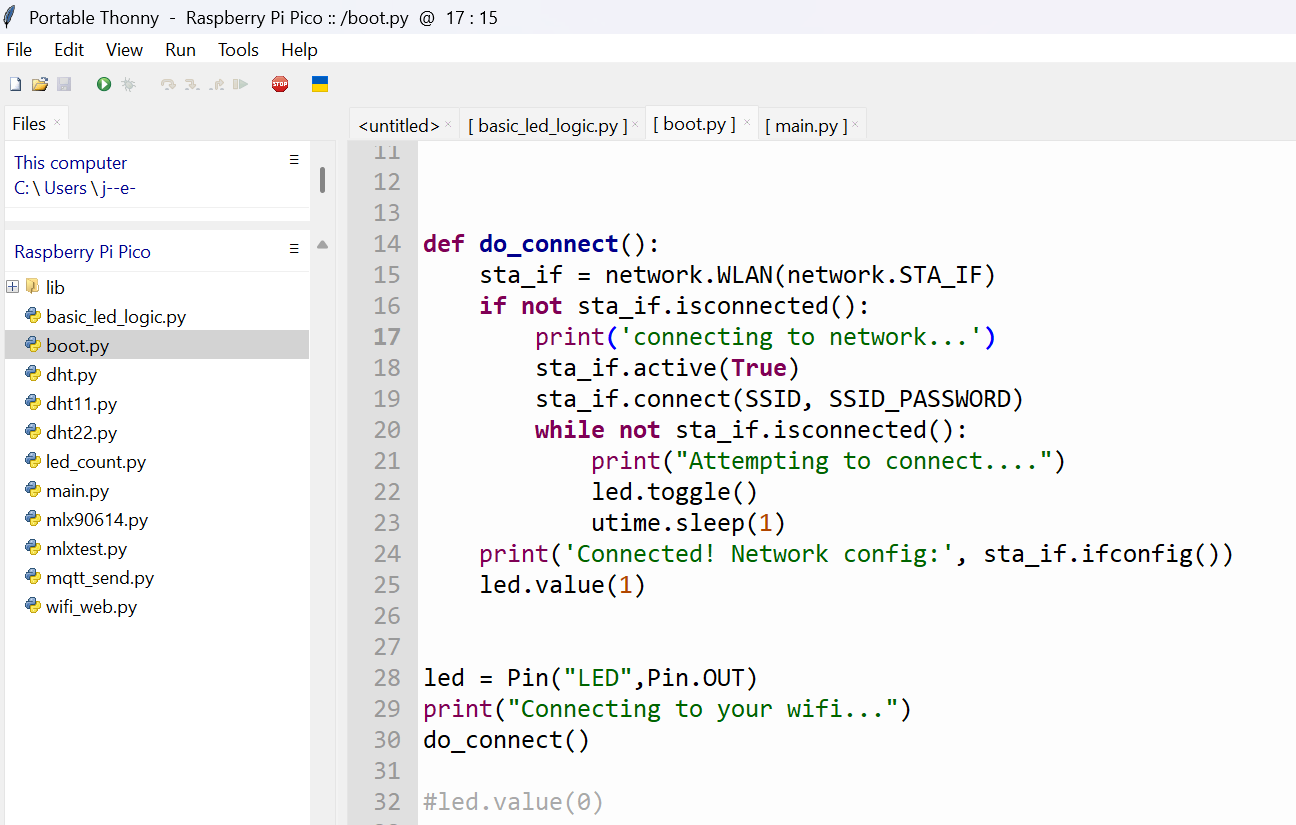This screenshot has width=1296, height=825.
Task: Close the <untitled> tab
Action: click(448, 124)
